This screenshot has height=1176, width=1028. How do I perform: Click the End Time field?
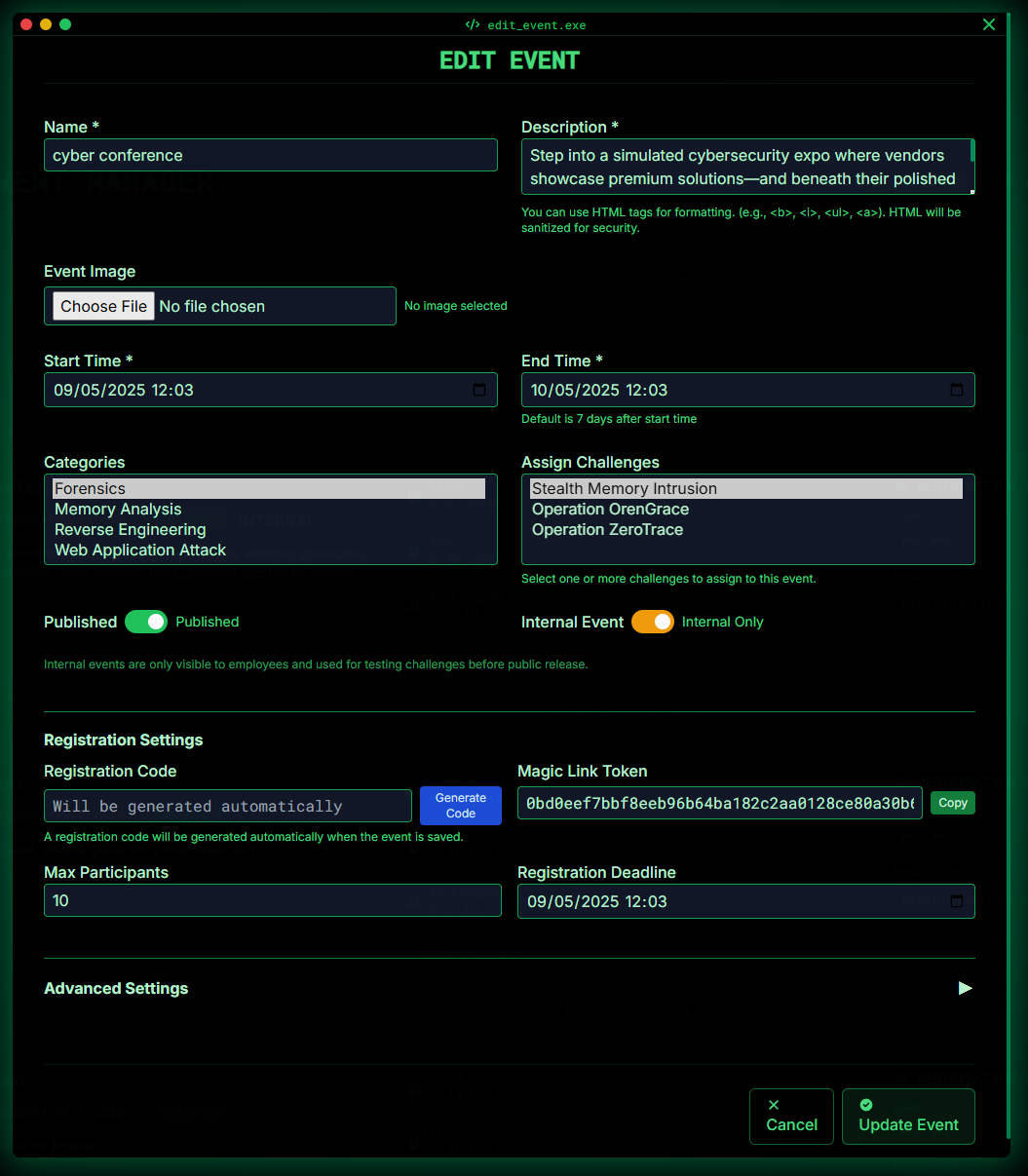[x=748, y=390]
